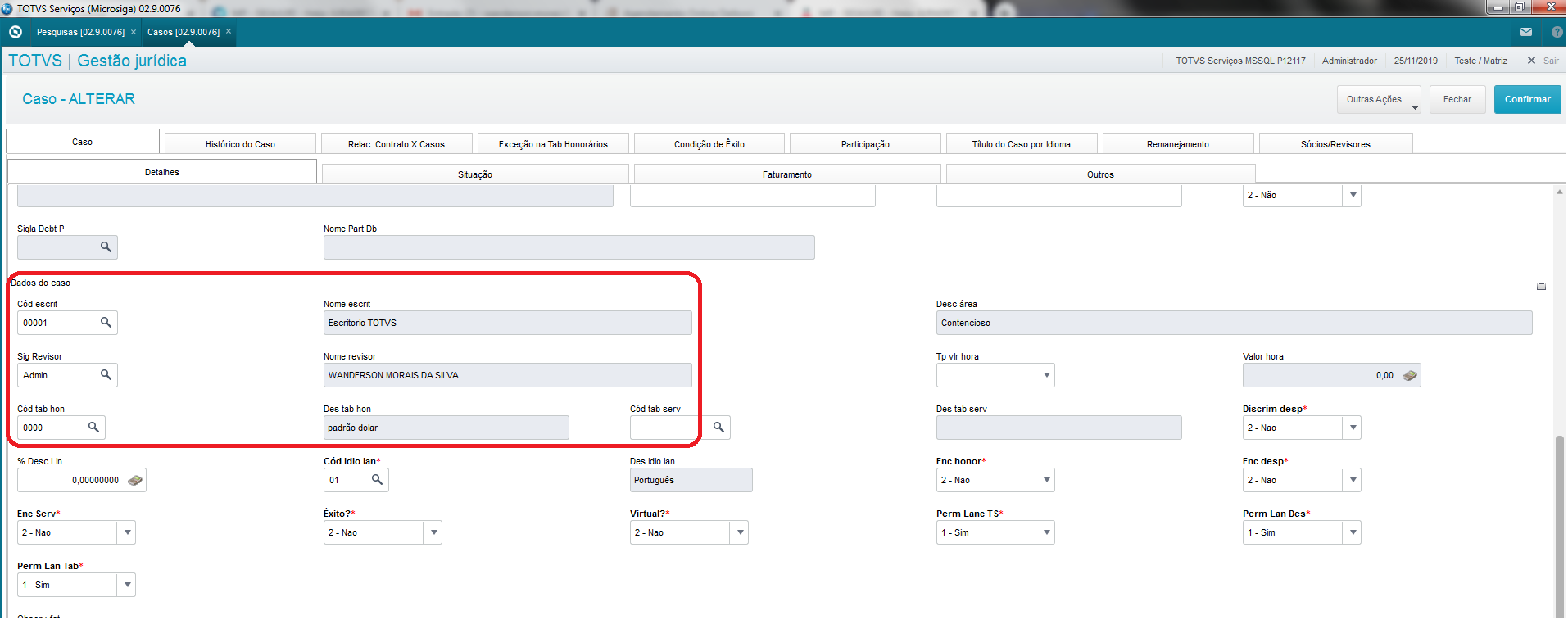Close the Casos tab with its X
This screenshot has width=1568, height=629.
tap(229, 32)
